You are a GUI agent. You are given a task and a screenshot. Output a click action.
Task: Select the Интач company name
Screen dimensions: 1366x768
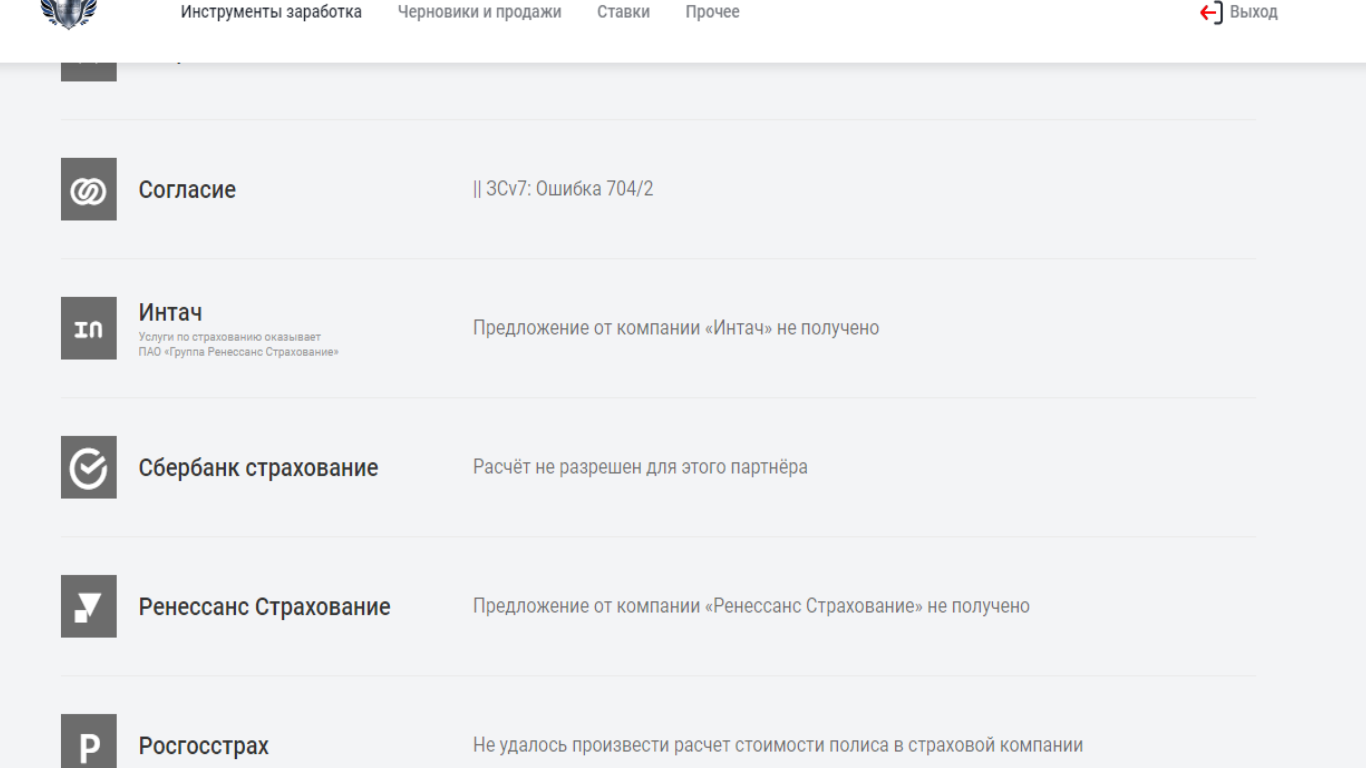point(170,313)
